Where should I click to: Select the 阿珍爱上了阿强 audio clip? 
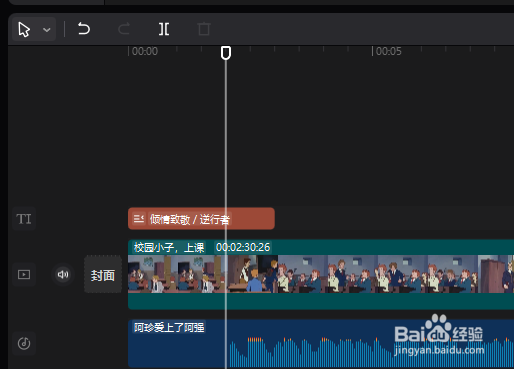[321, 343]
